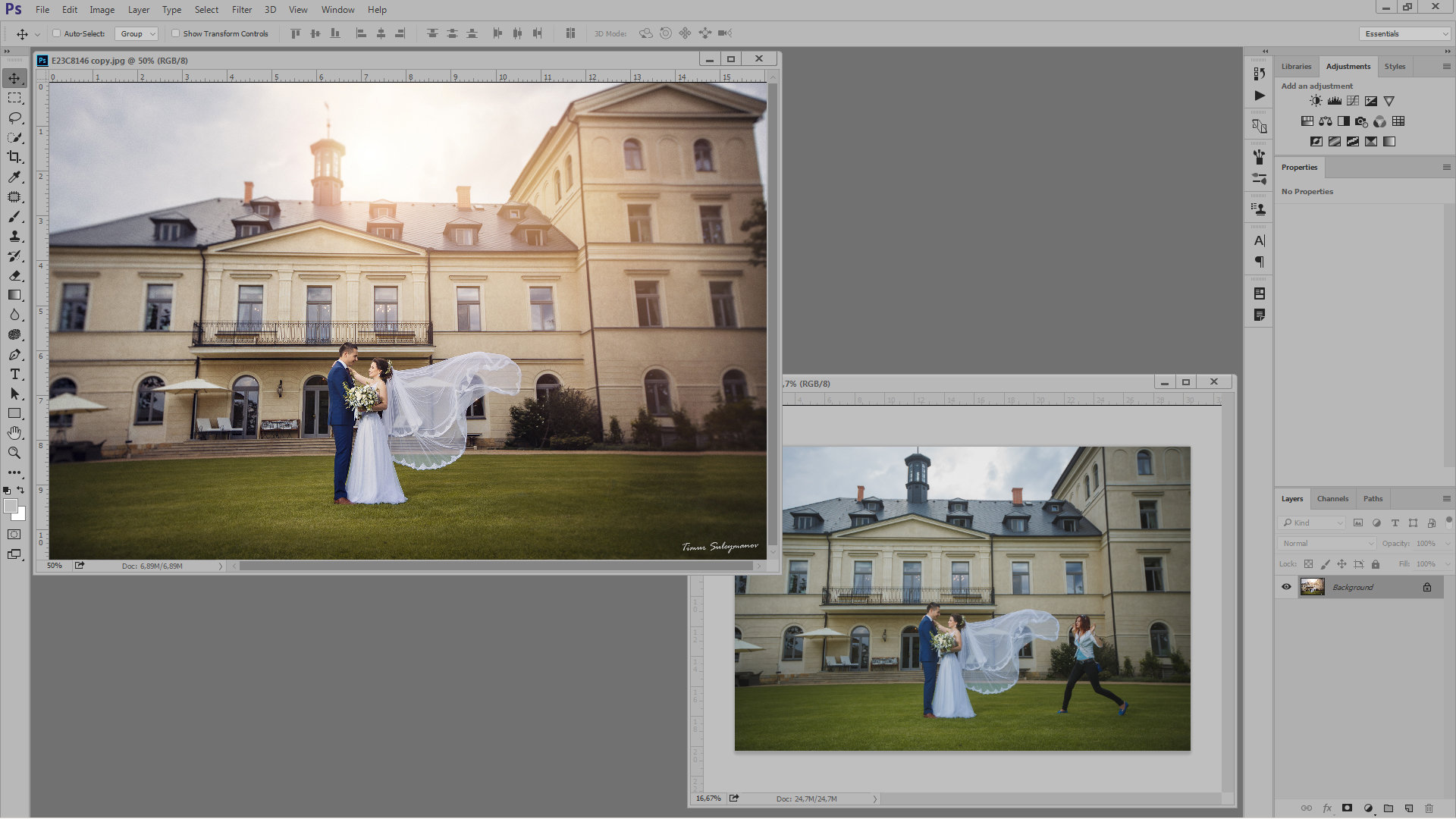Click the delete layer trash icon
The height and width of the screenshot is (819, 1456).
pos(1429,808)
